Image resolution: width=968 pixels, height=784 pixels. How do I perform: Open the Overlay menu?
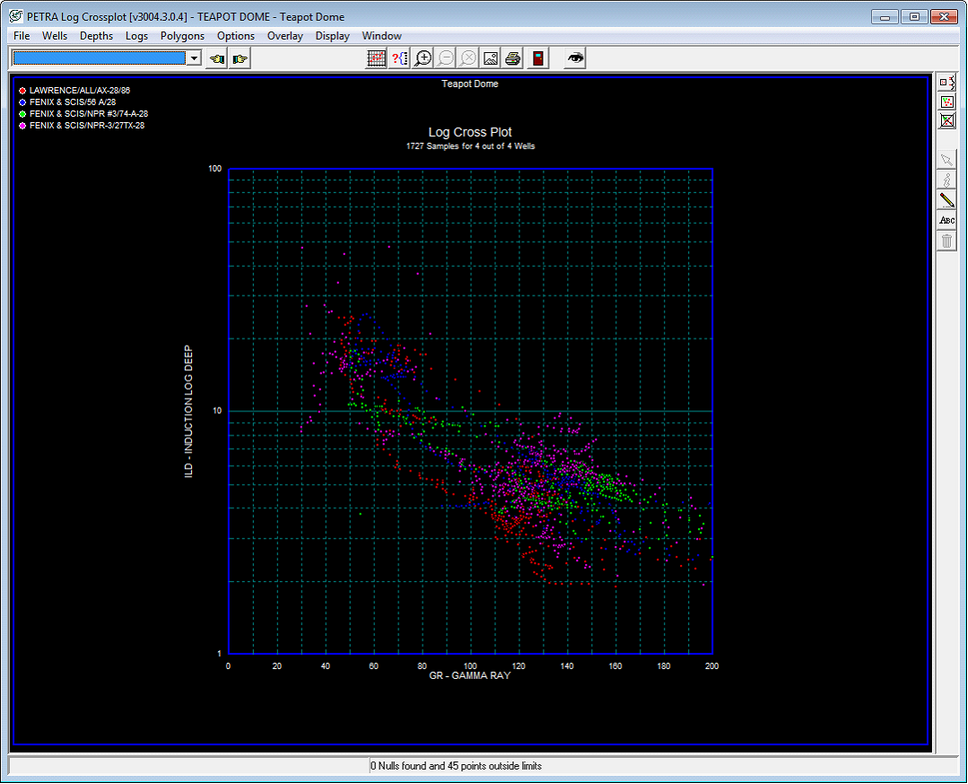285,36
